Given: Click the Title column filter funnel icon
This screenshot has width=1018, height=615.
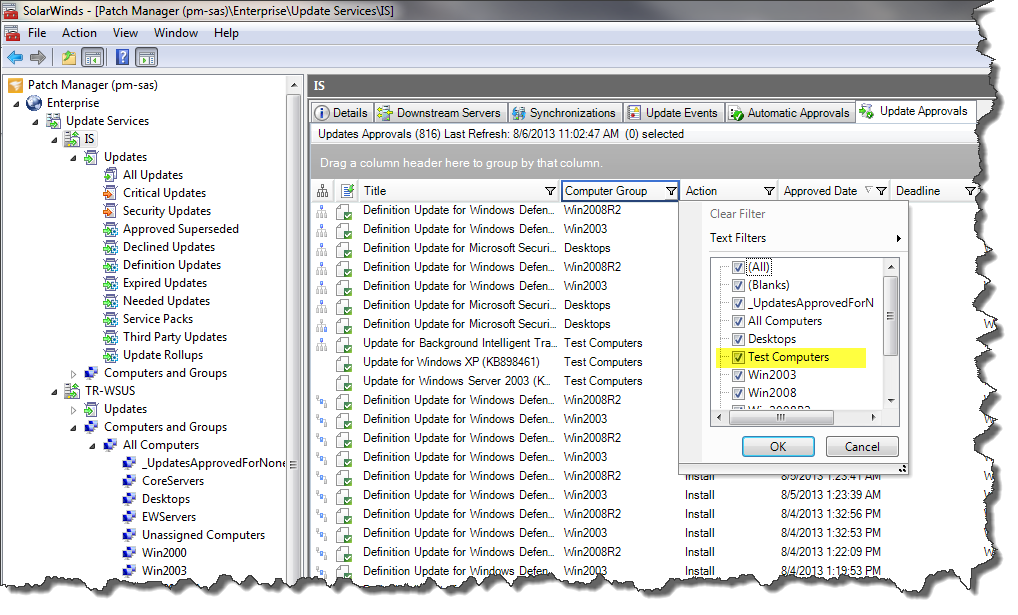Looking at the screenshot, I should click(x=550, y=191).
